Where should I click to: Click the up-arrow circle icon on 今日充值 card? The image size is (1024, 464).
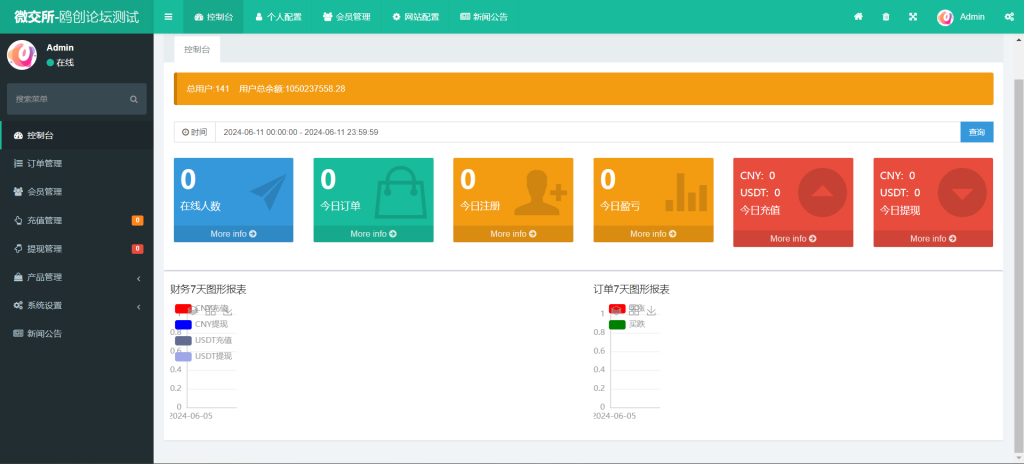tap(822, 193)
